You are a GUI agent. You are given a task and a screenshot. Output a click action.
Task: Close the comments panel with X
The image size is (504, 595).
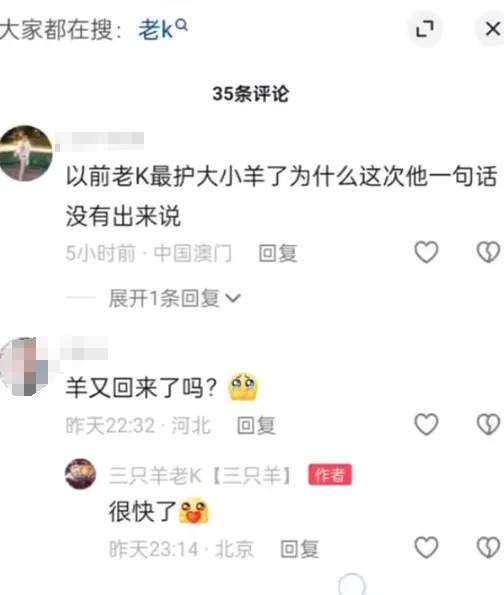pyautogui.click(x=493, y=29)
